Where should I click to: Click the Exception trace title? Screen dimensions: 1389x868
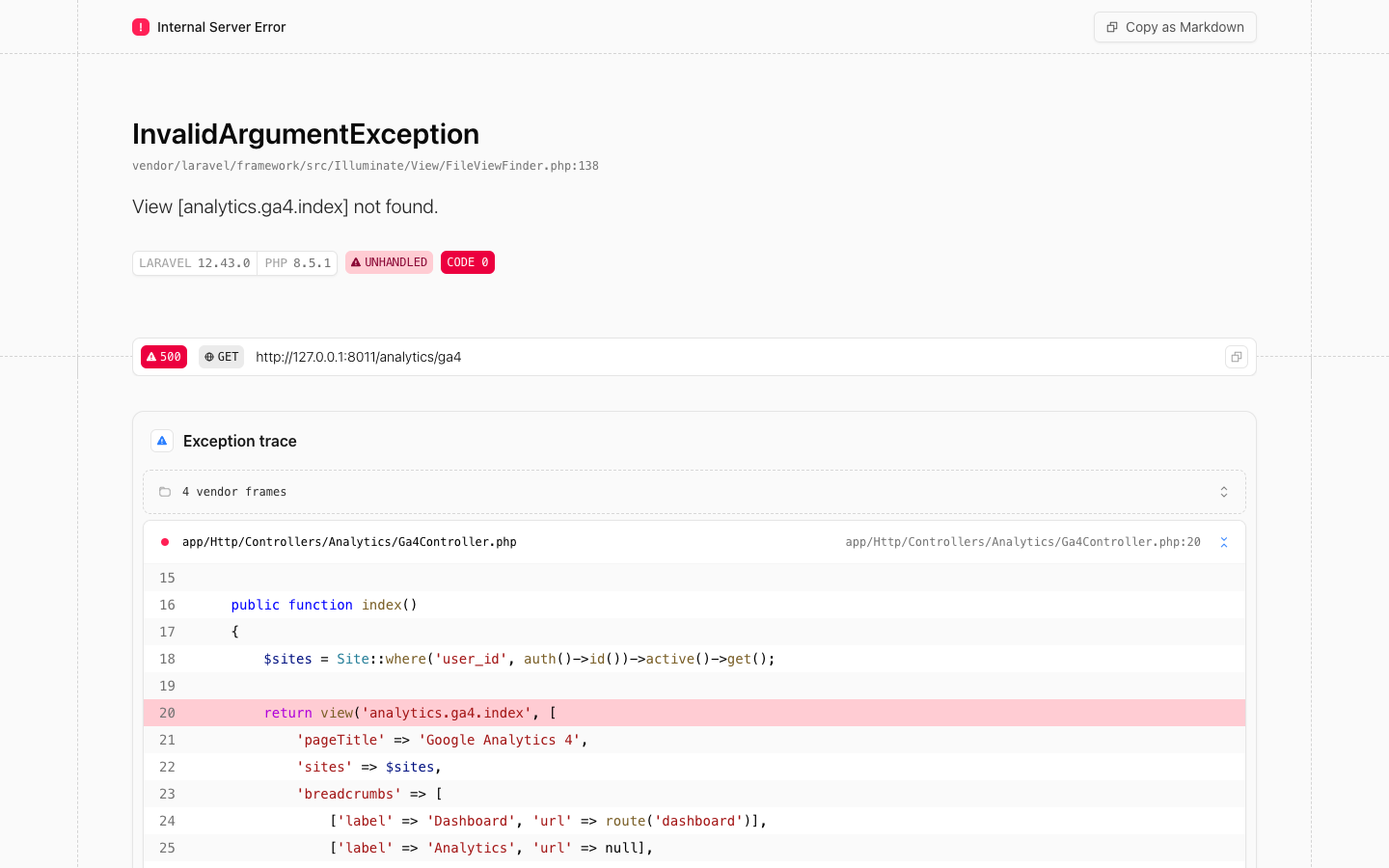click(240, 441)
